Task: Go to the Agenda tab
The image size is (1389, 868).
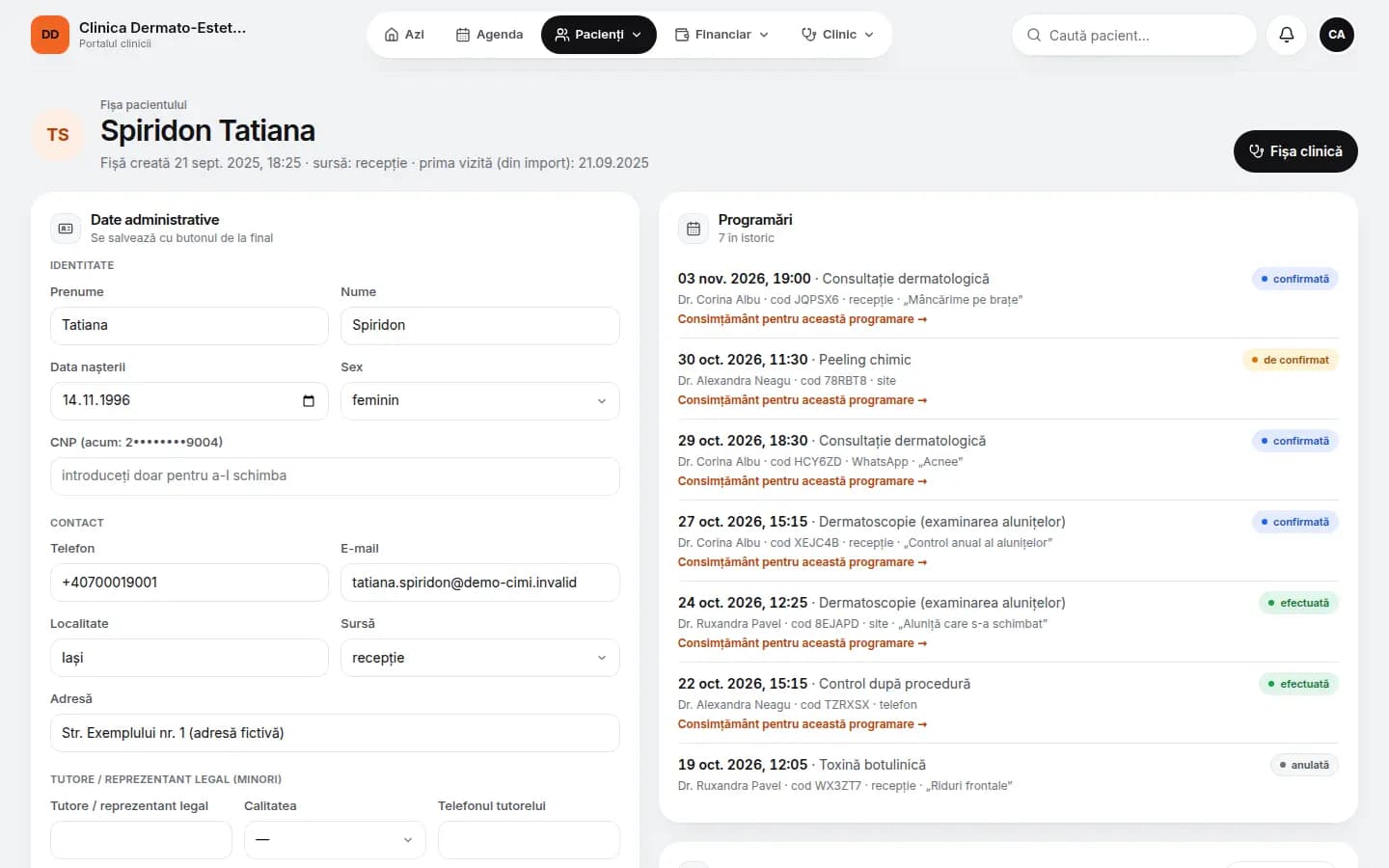Action: click(x=489, y=35)
